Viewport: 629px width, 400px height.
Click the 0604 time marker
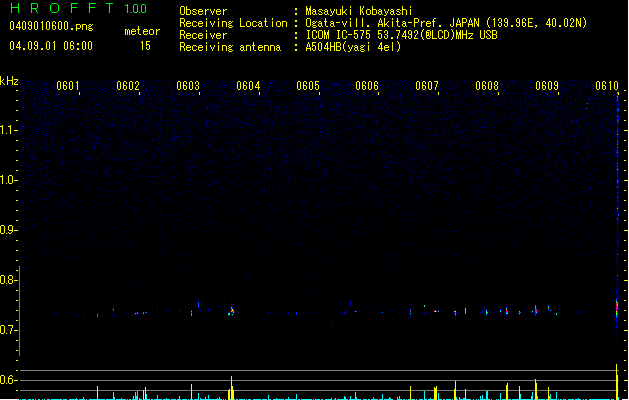click(248, 86)
